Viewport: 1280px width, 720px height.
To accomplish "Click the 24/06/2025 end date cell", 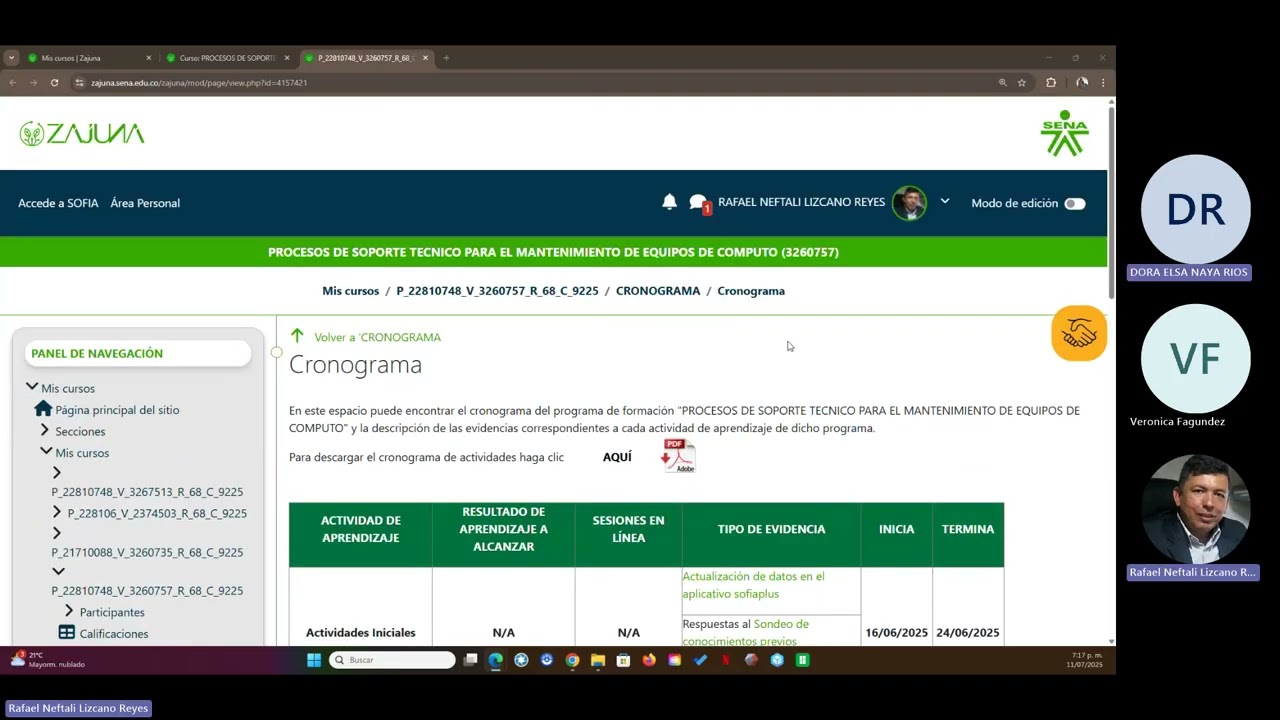I will pos(968,633).
